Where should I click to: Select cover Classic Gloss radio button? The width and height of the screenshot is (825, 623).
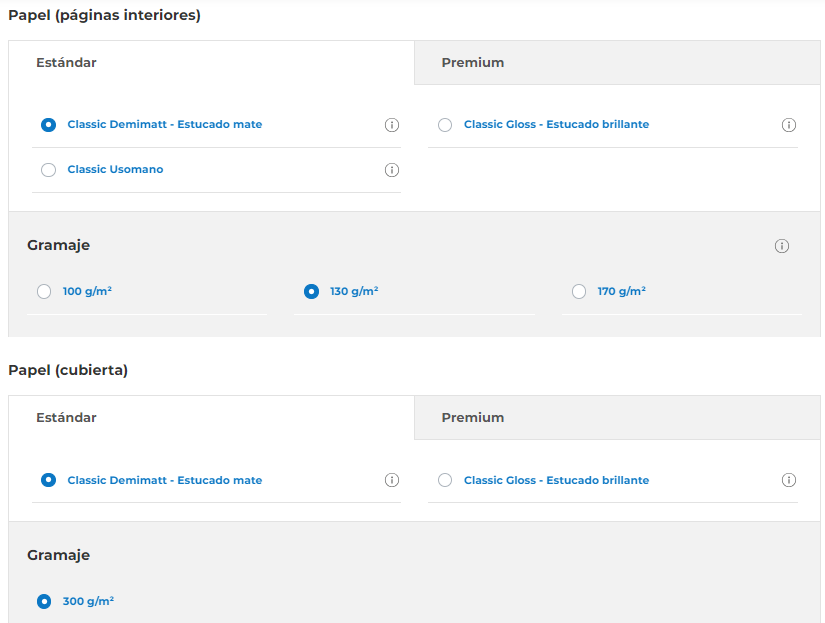445,480
